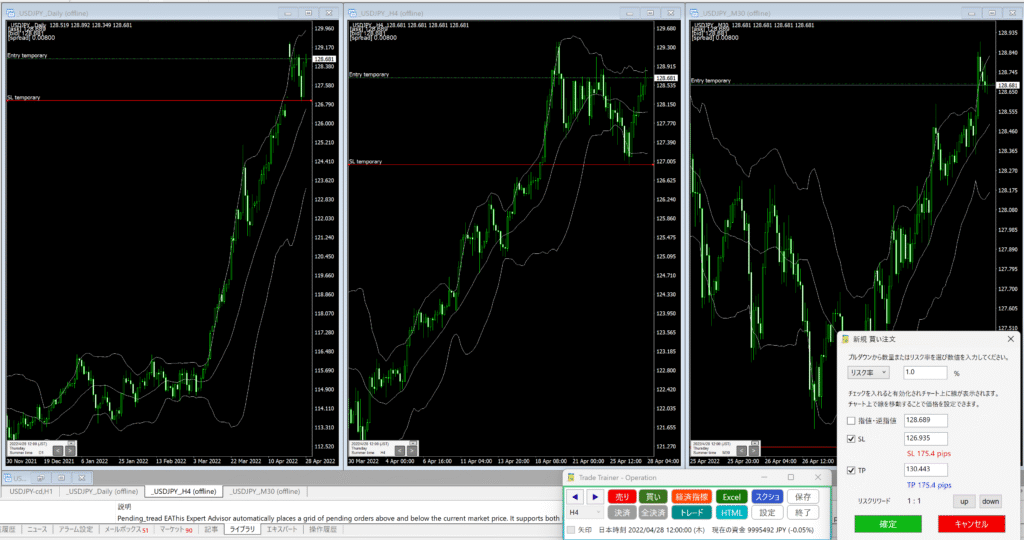The width and height of the screenshot is (1024, 540).
Task: Click the USDJPY M30 window title icon
Action: (694, 13)
